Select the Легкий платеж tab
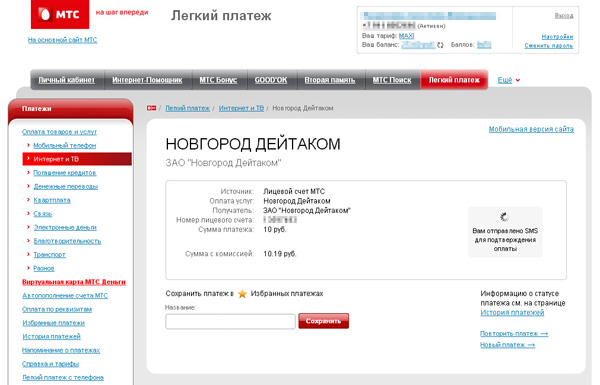The width and height of the screenshot is (600, 385). click(x=454, y=80)
